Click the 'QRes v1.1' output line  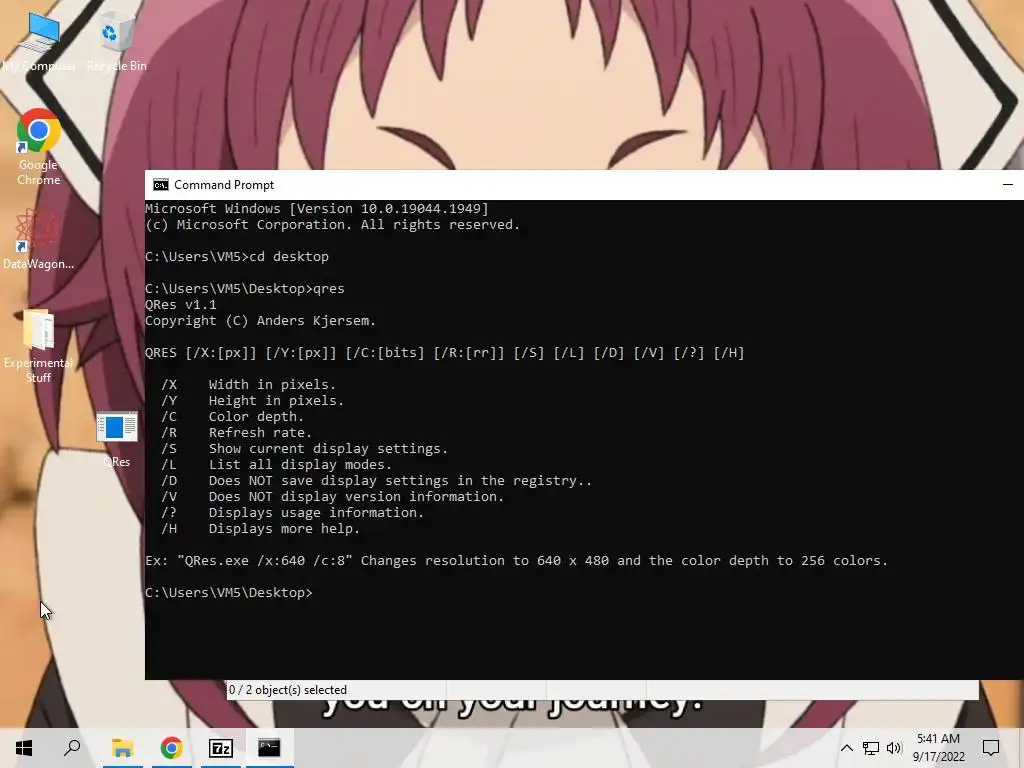[x=180, y=304]
